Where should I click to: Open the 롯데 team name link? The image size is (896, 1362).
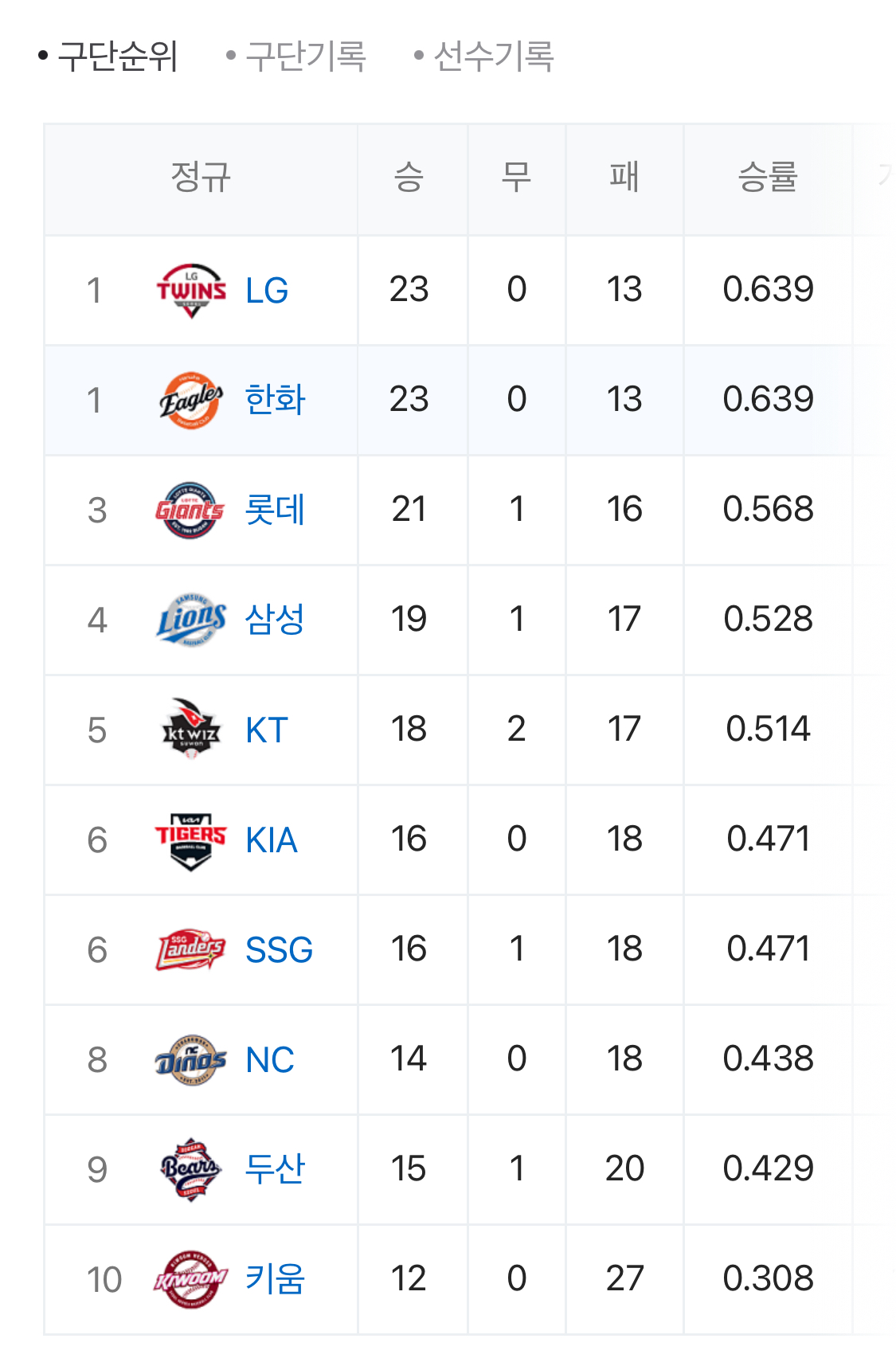[x=275, y=510]
